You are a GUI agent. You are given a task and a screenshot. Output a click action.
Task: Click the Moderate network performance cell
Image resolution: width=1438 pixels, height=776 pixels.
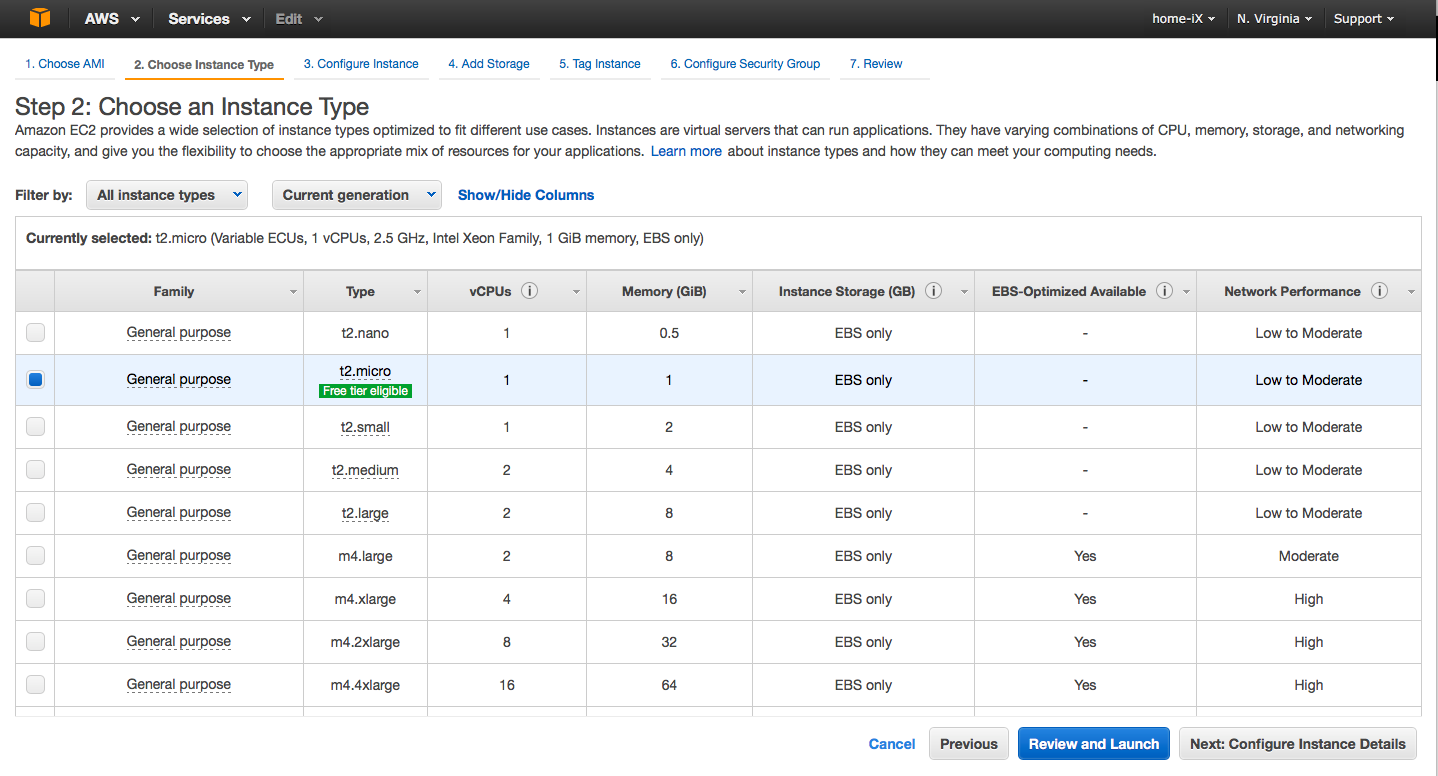tap(1308, 556)
